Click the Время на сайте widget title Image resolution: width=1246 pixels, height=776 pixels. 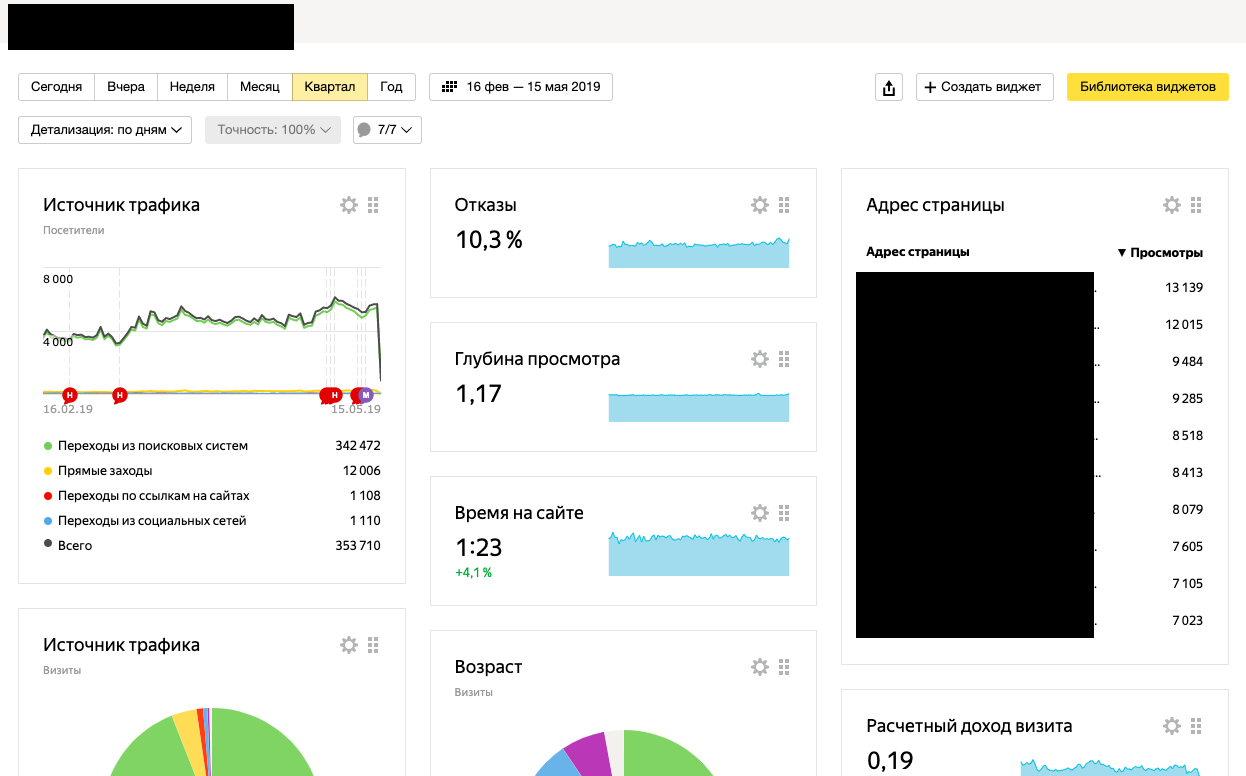(x=519, y=513)
